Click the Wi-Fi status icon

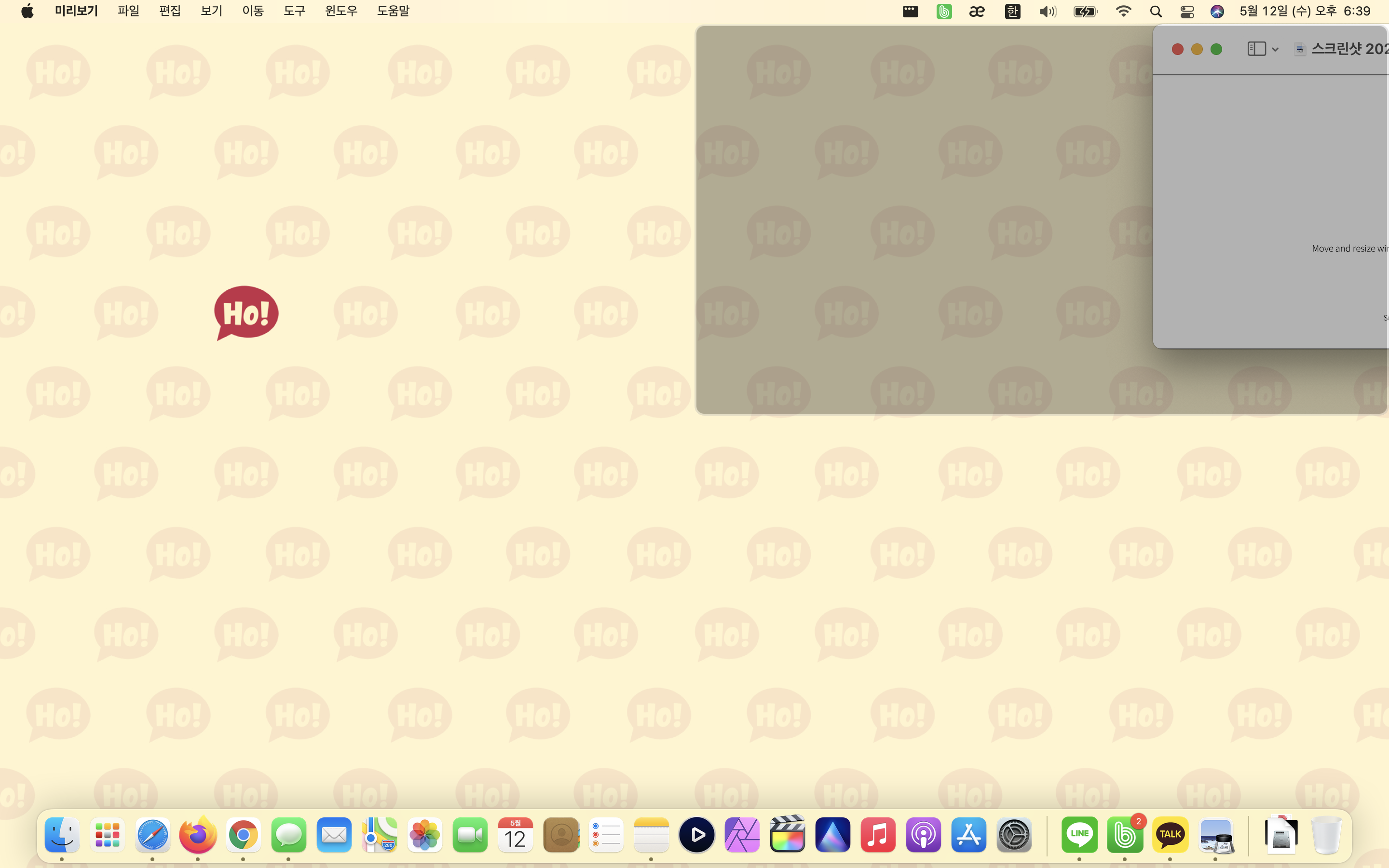1123,12
